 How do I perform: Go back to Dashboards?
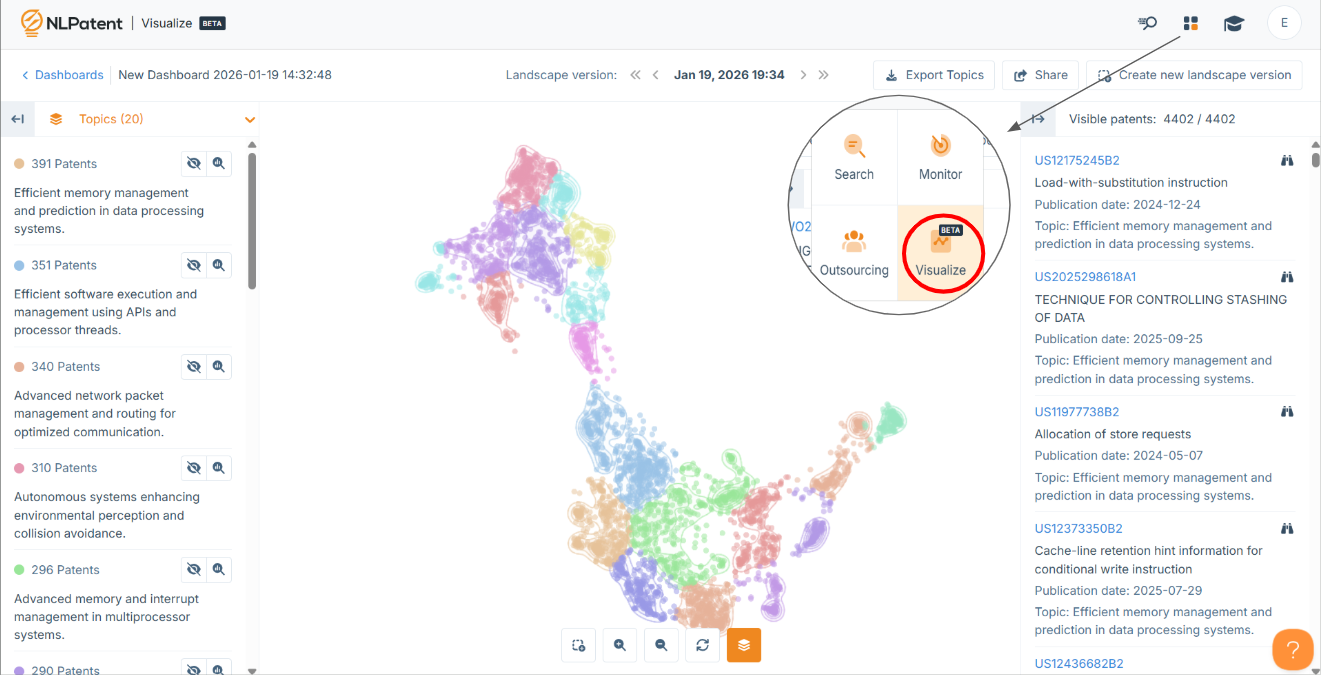pos(62,75)
